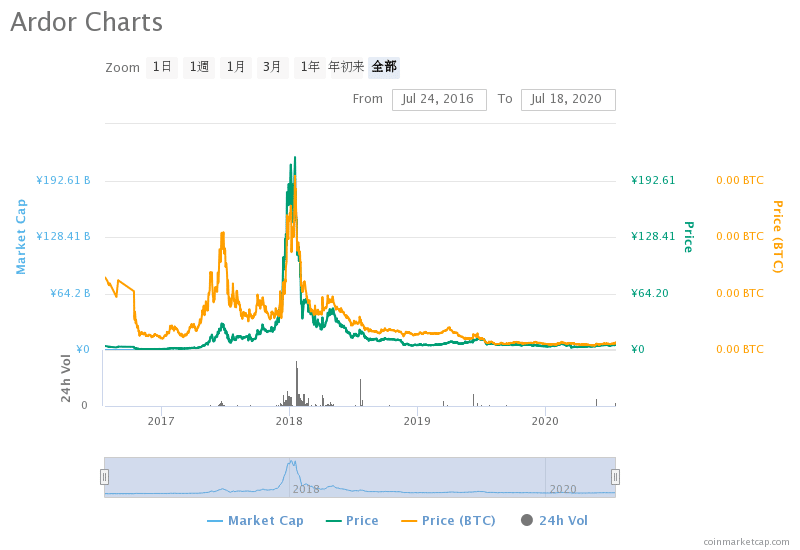Viewport: 800px width, 550px height.
Task: Click the 2020 x-axis label under chart
Action: (545, 421)
